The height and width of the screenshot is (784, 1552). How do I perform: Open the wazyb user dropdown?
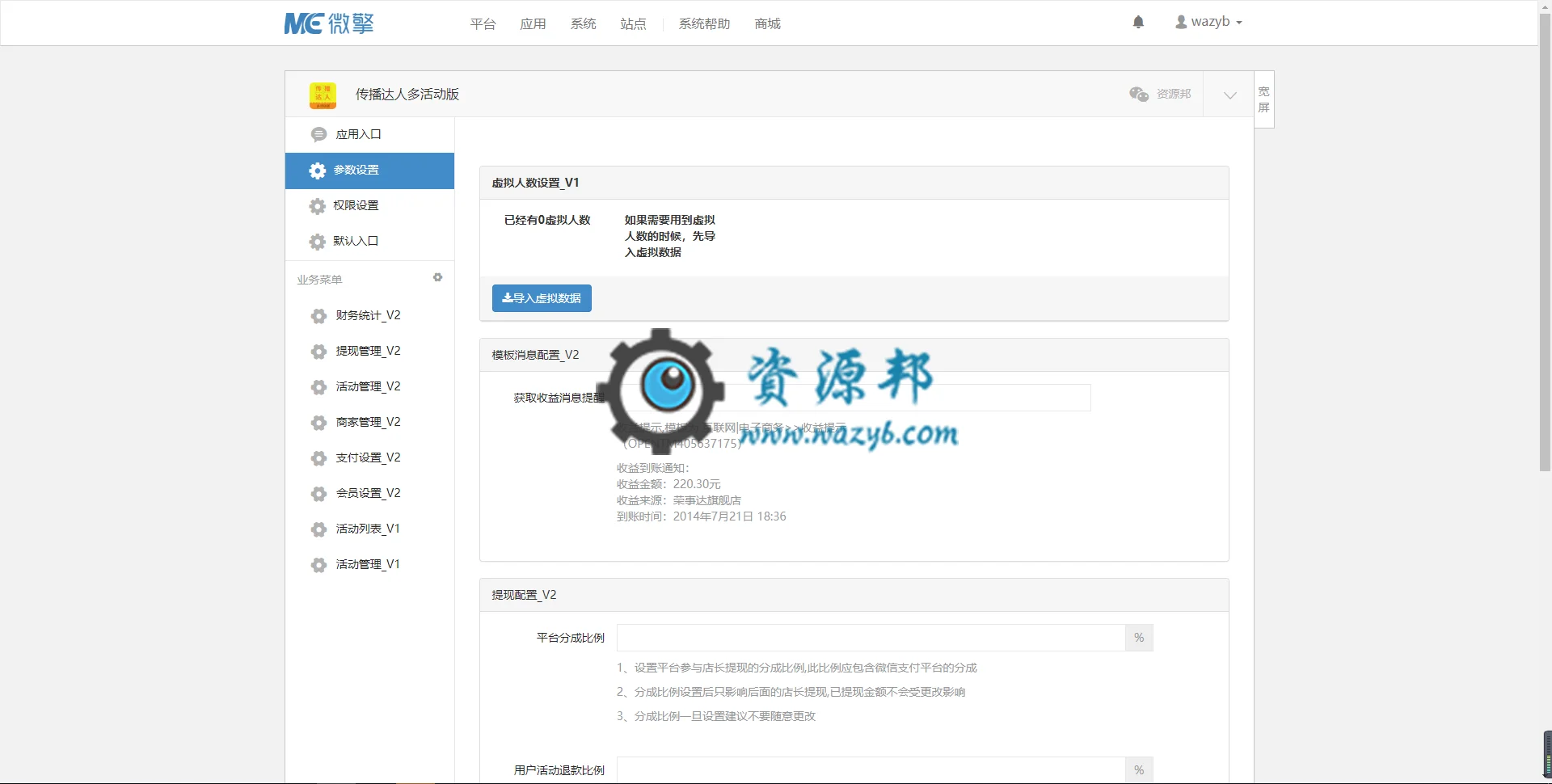[1208, 22]
